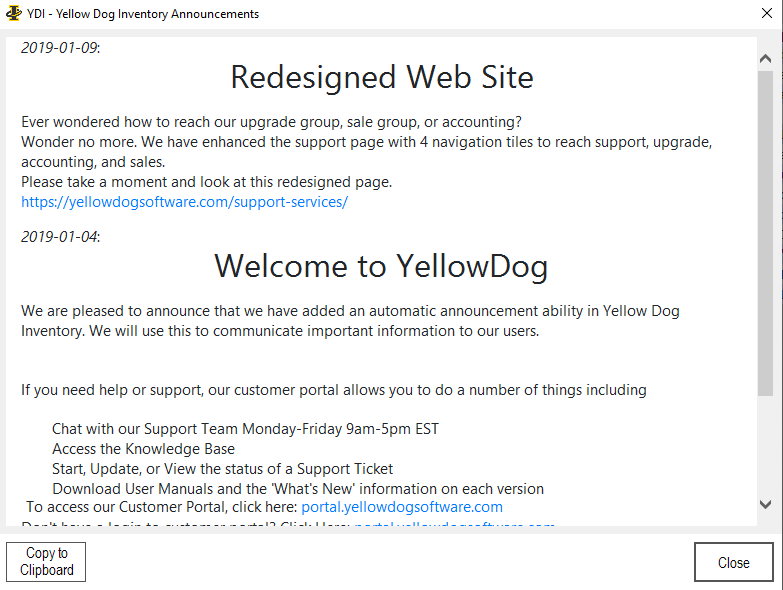Click 'Please take a moment and look' sentence
Viewport: 783px width, 590px height.
(x=206, y=182)
